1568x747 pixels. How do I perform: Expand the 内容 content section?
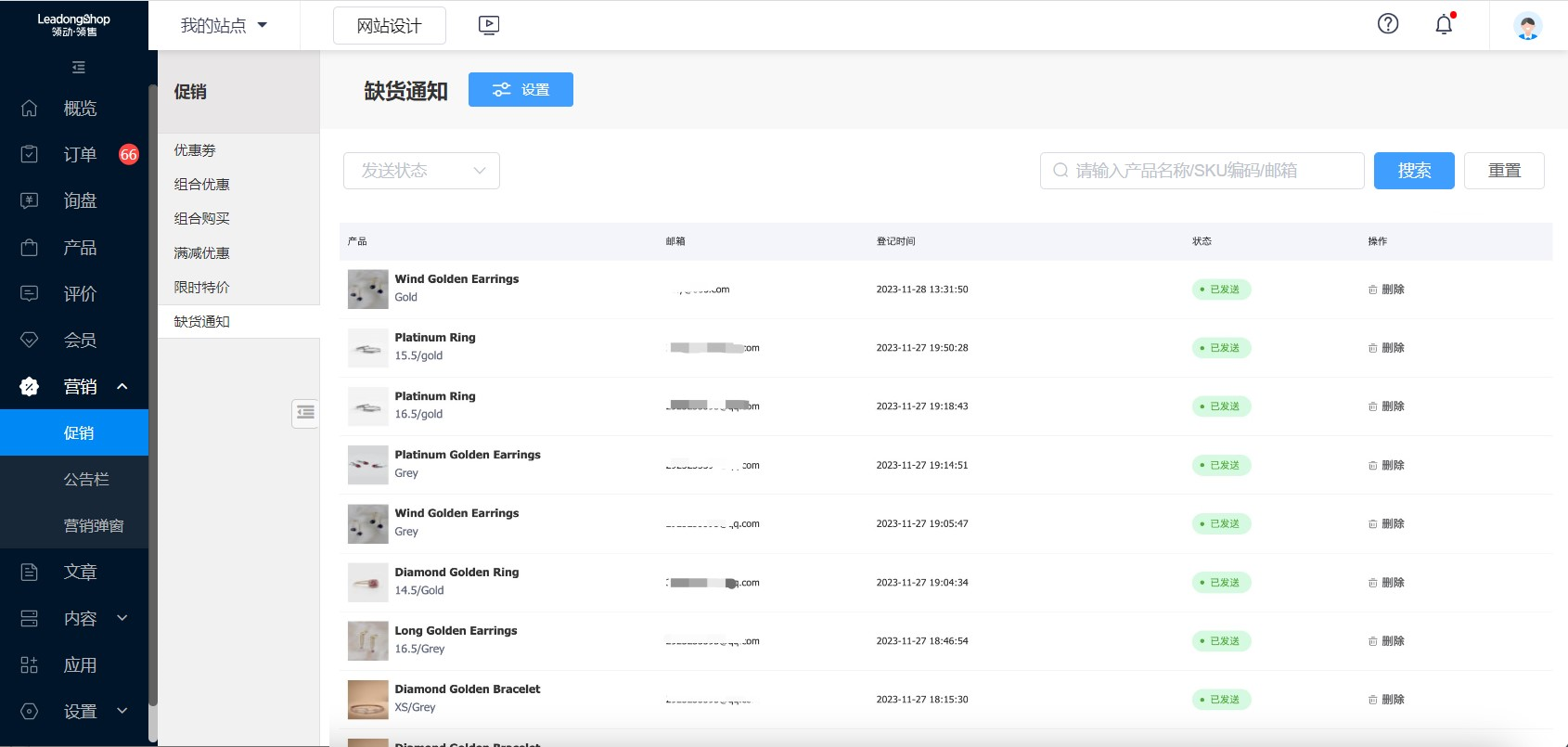[x=122, y=618]
